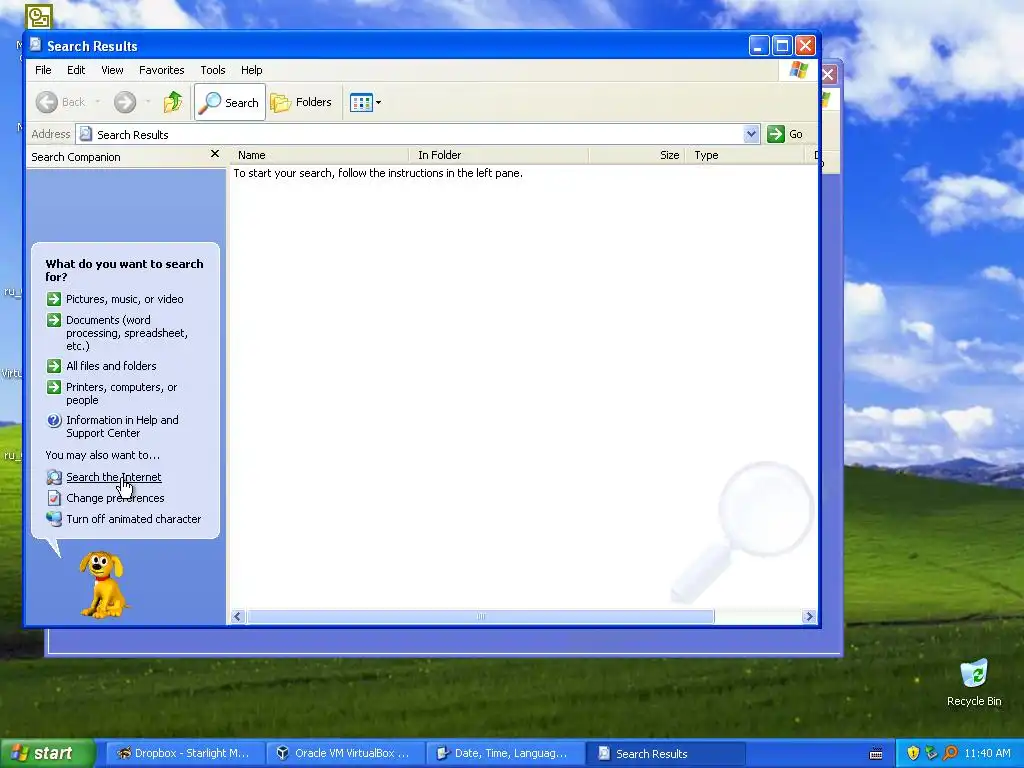1024x768 pixels.
Task: Click the Change preferences checklist icon
Action: tap(54, 498)
